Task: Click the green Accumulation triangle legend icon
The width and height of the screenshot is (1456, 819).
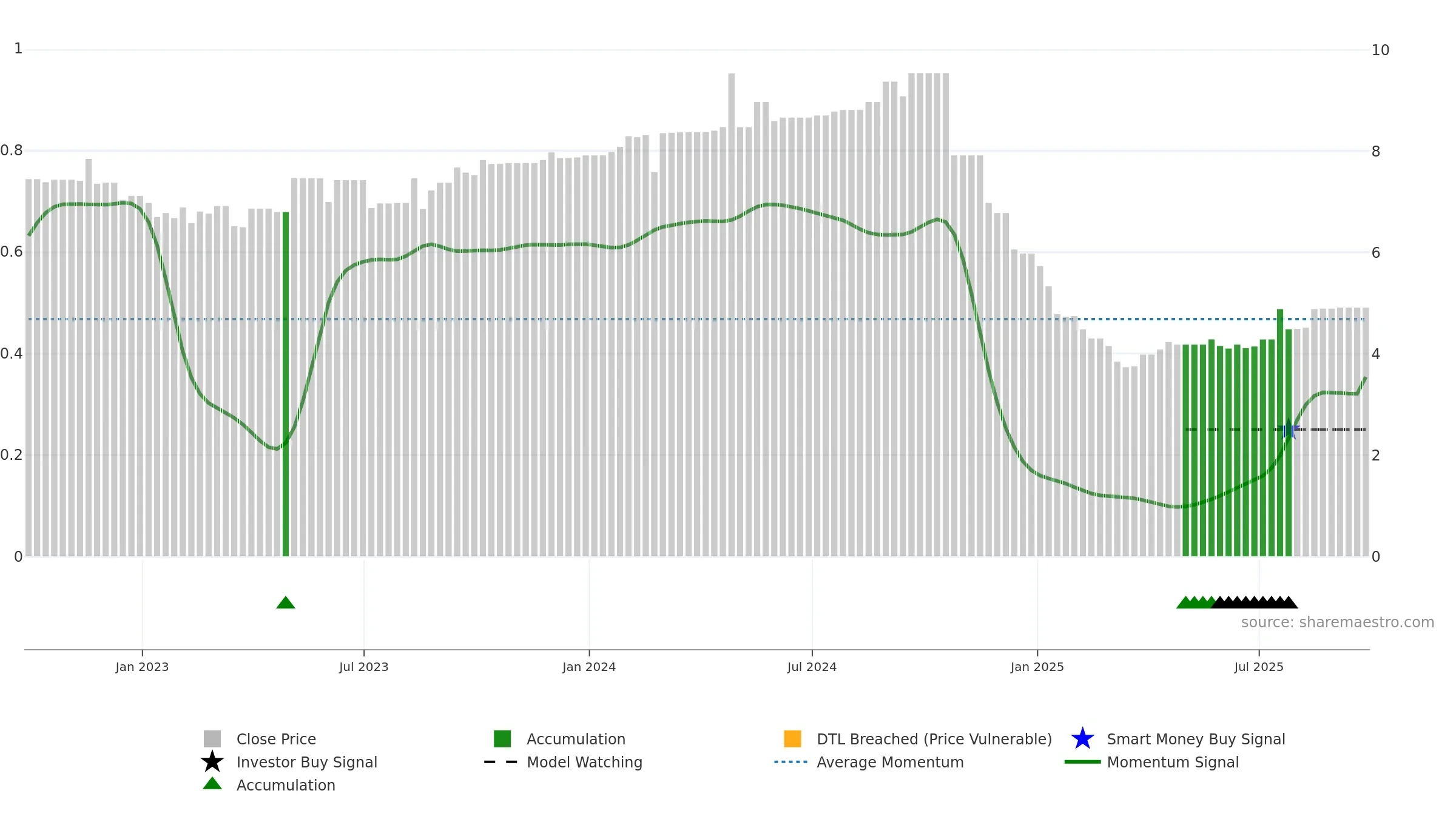Action: point(212,784)
